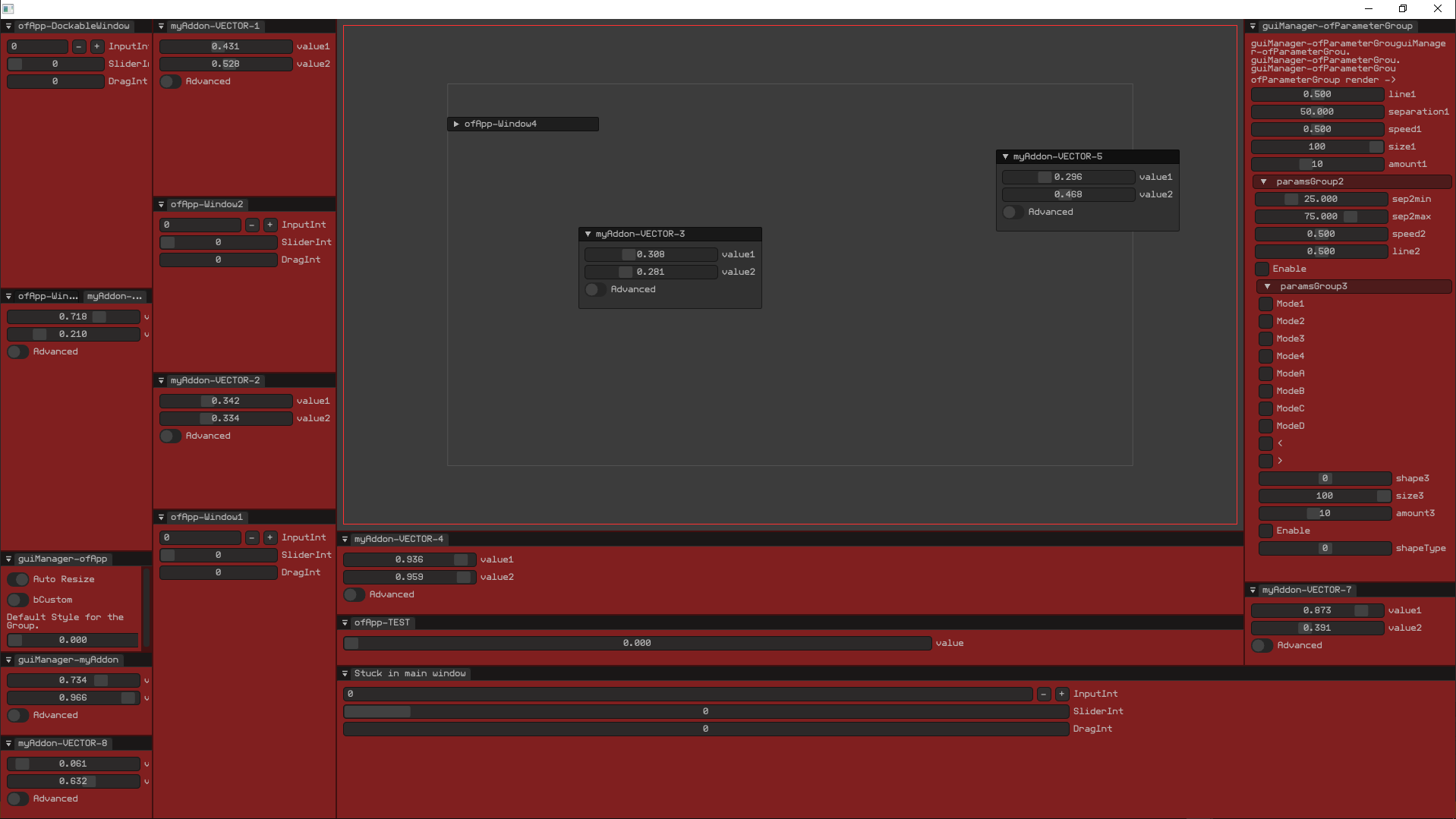Switch to myAddon-... tab
This screenshot has width=1456, height=819.
114,296
